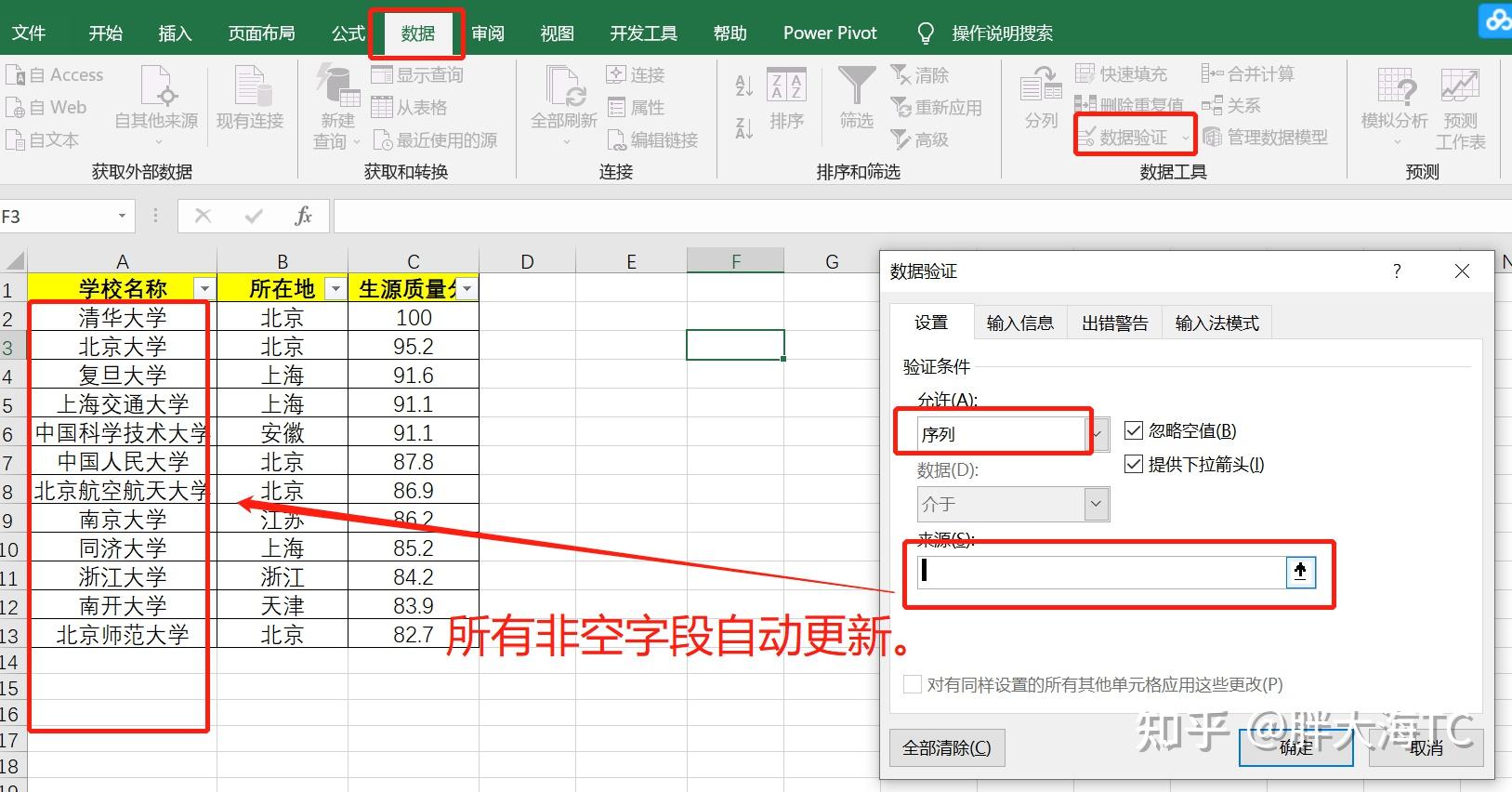The image size is (1512, 792).
Task: Open the 公式 ribbon tab
Action: tap(348, 33)
